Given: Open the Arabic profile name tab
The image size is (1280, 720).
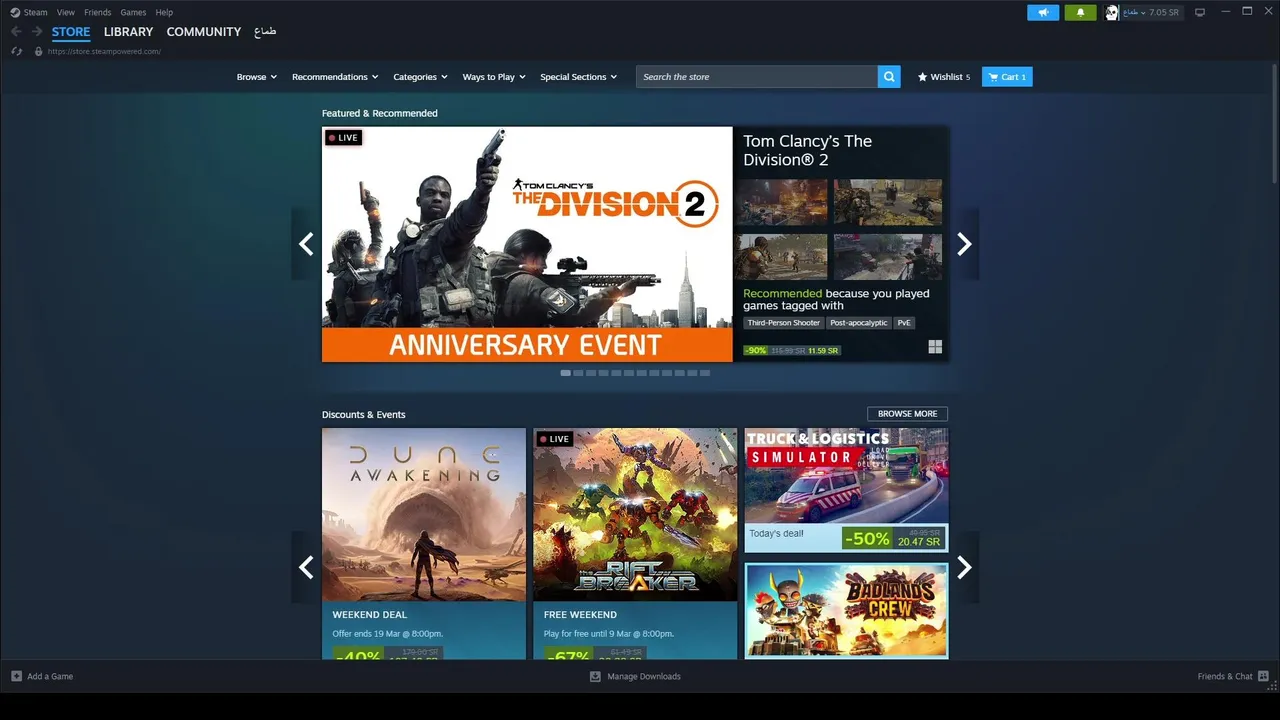Looking at the screenshot, I should 265,32.
